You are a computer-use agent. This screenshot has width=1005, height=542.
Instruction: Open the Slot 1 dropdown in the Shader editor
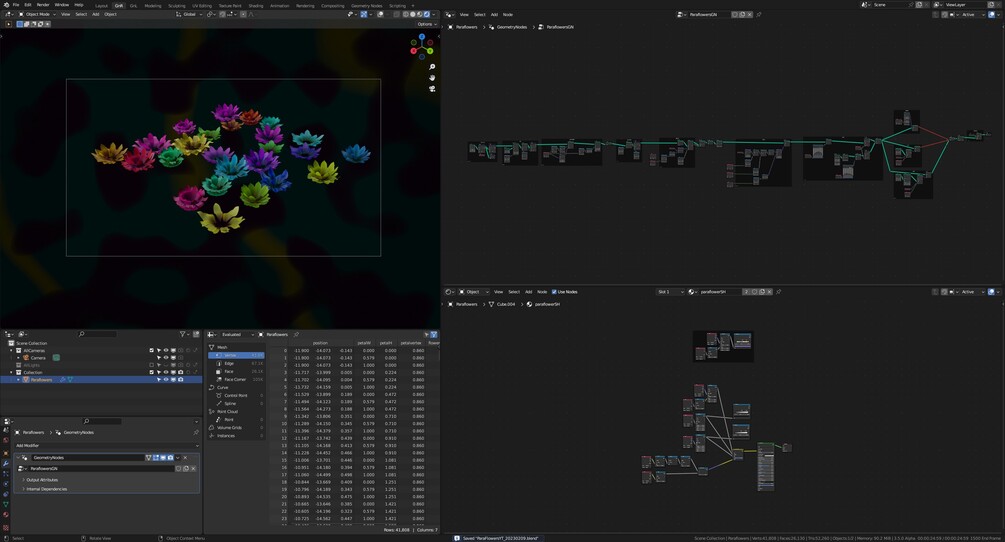point(670,292)
